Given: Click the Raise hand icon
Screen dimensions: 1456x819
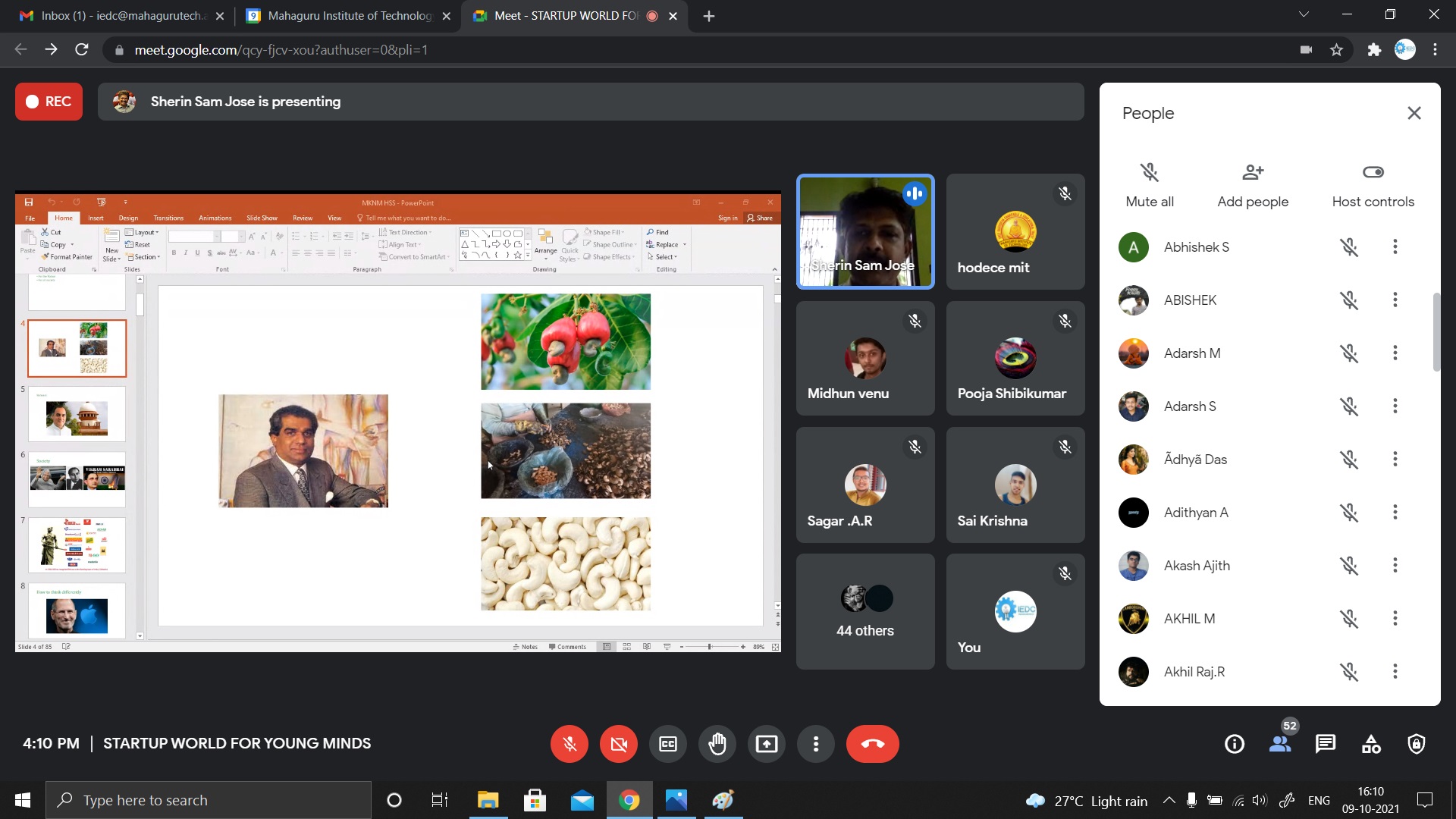Looking at the screenshot, I should click(717, 744).
